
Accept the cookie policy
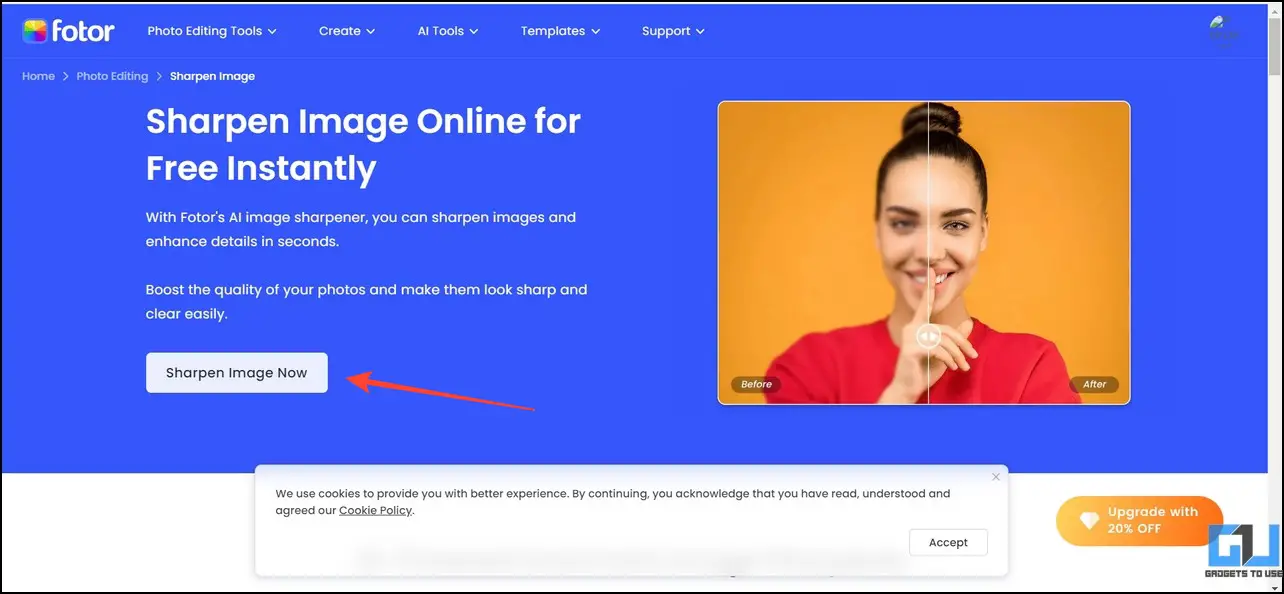click(x=948, y=542)
